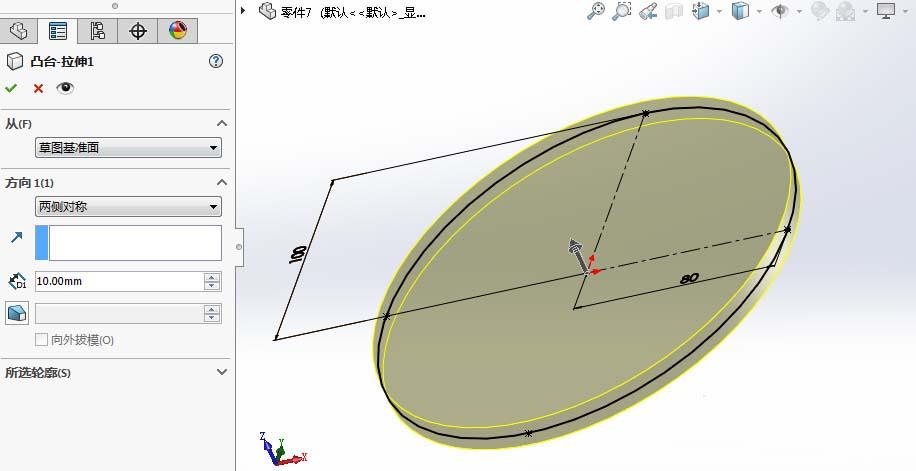Image resolution: width=916 pixels, height=471 pixels.
Task: Click the 零件7 part icon in flyout tree
Action: [268, 11]
